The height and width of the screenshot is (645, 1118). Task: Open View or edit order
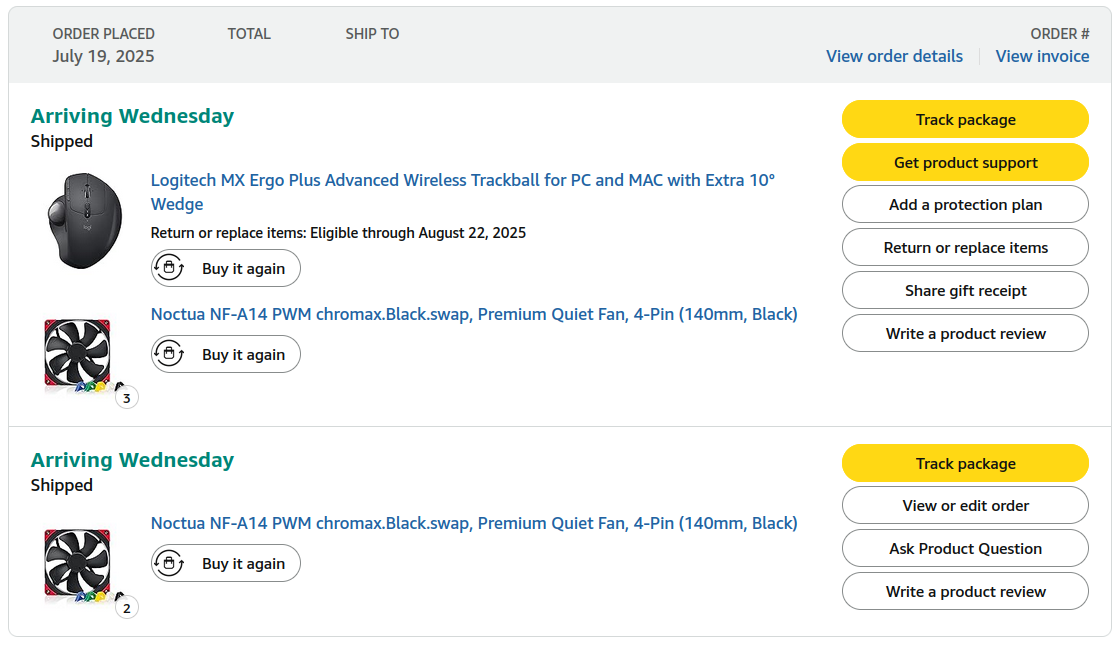coord(965,505)
